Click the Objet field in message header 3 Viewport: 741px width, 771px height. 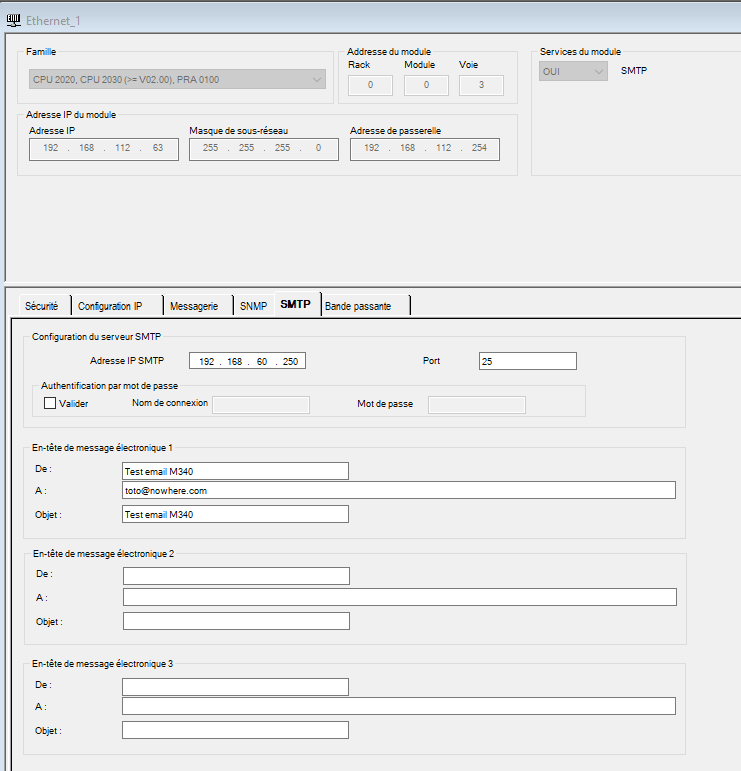pyautogui.click(x=235, y=730)
